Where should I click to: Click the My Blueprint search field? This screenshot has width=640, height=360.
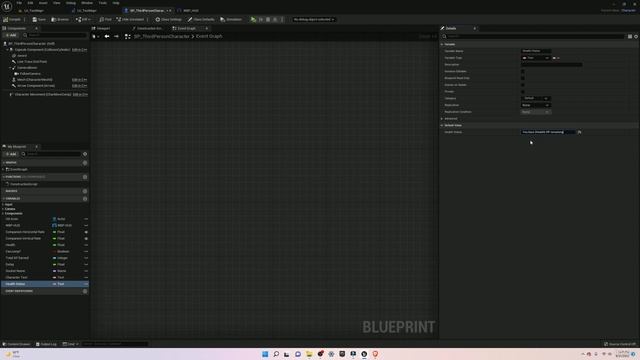point(51,154)
